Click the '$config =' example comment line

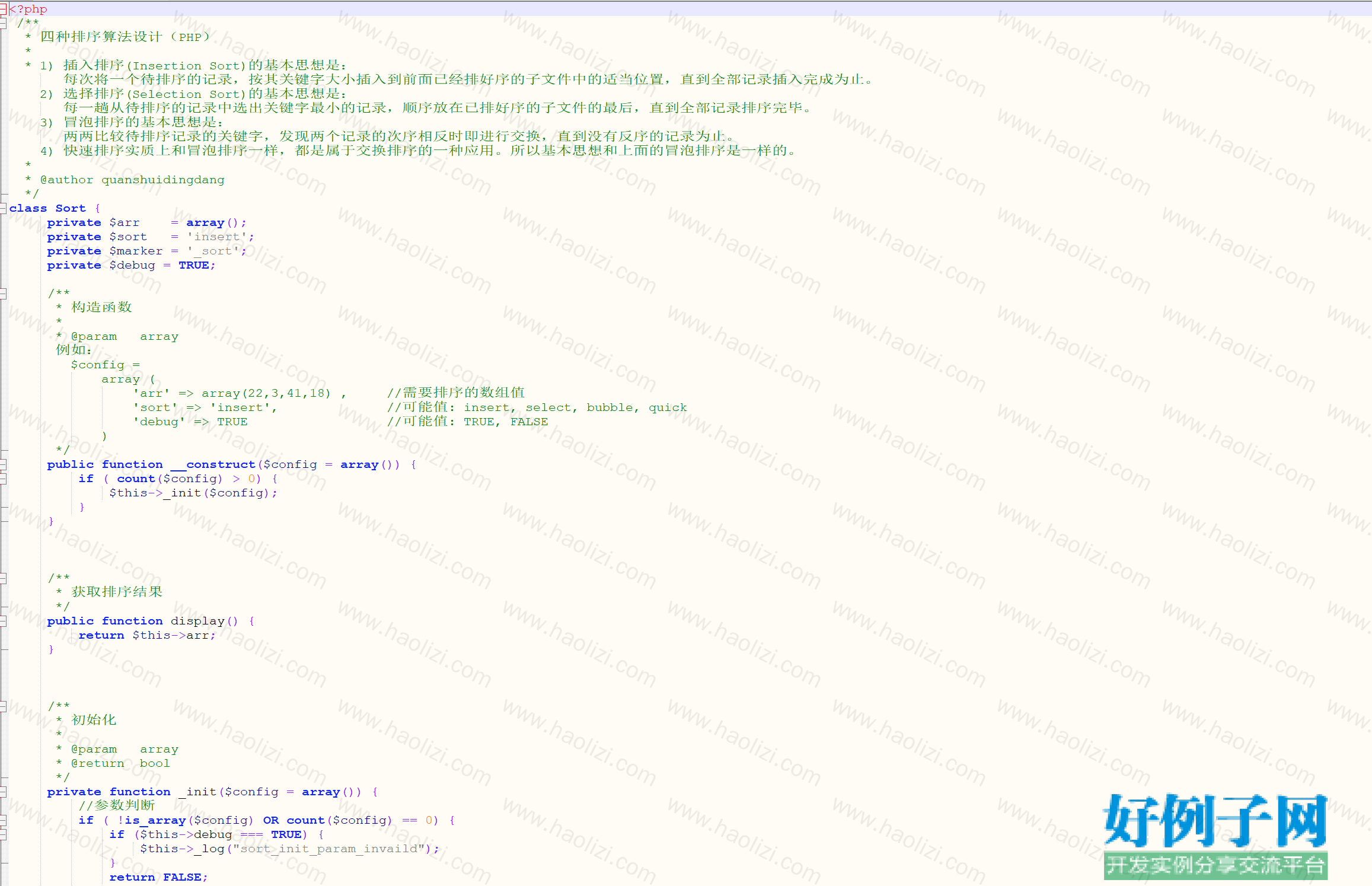tap(106, 365)
